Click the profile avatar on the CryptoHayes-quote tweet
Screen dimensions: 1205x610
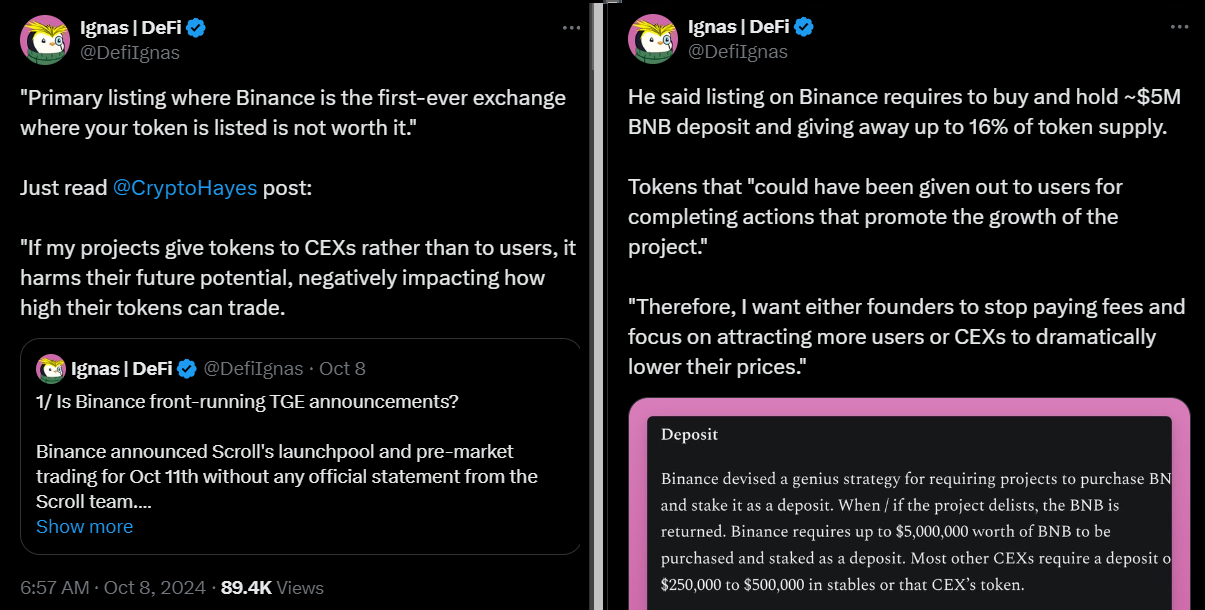44,40
